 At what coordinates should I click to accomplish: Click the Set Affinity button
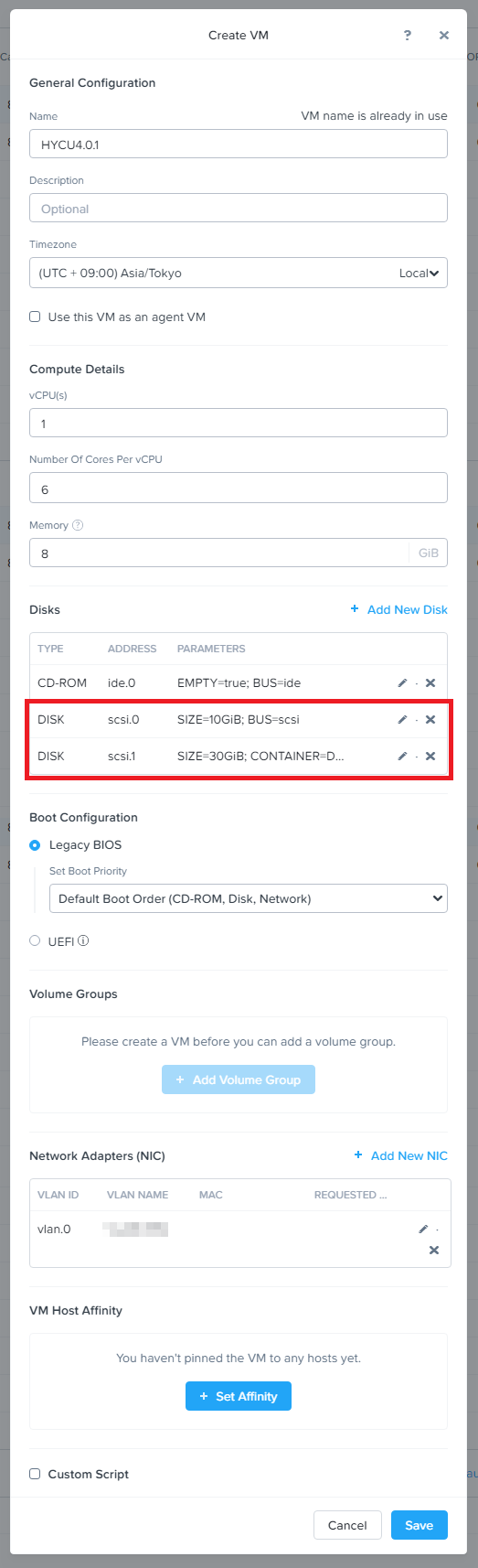(239, 1396)
